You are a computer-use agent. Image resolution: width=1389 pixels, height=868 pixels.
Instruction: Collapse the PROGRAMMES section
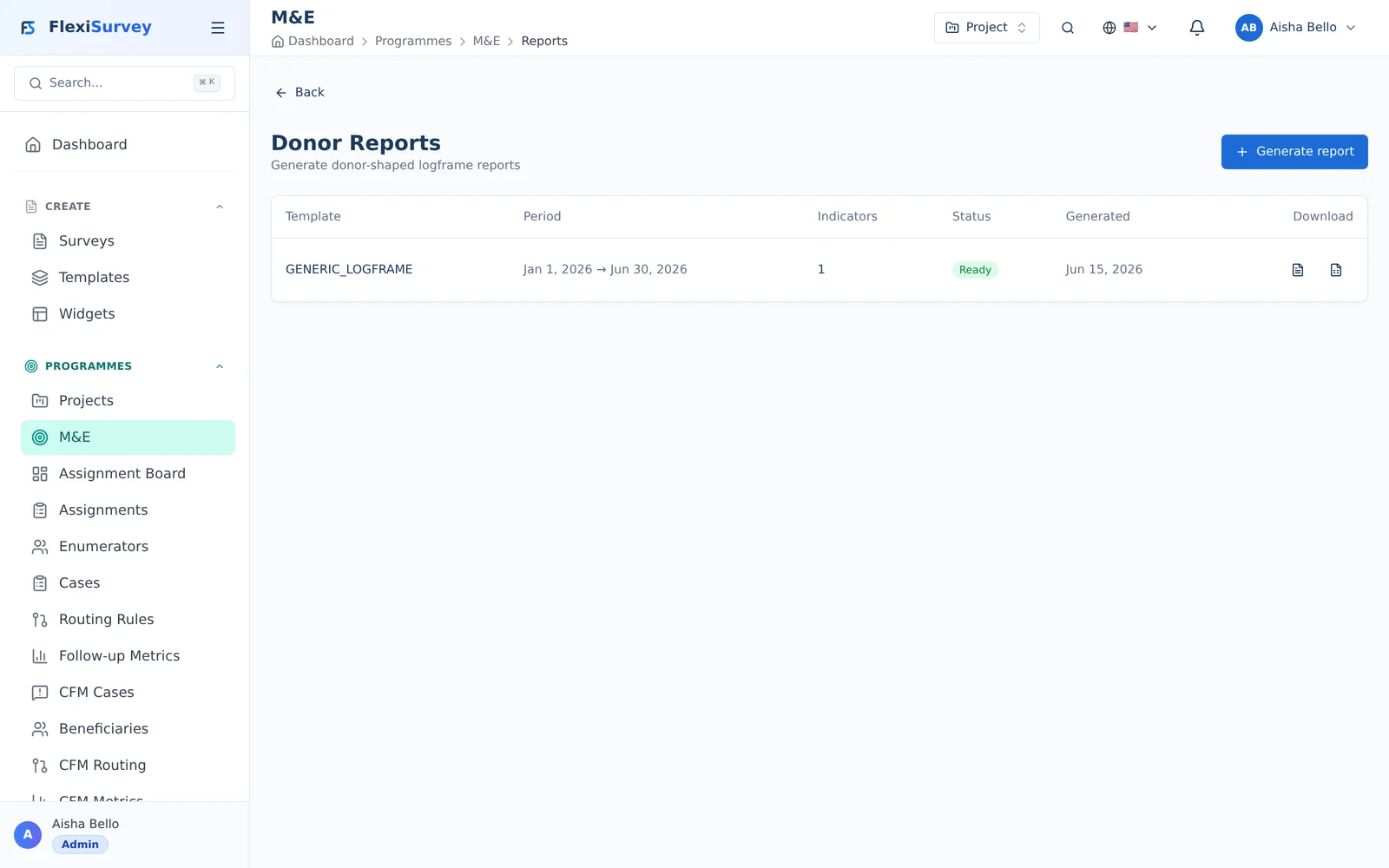pos(220,366)
